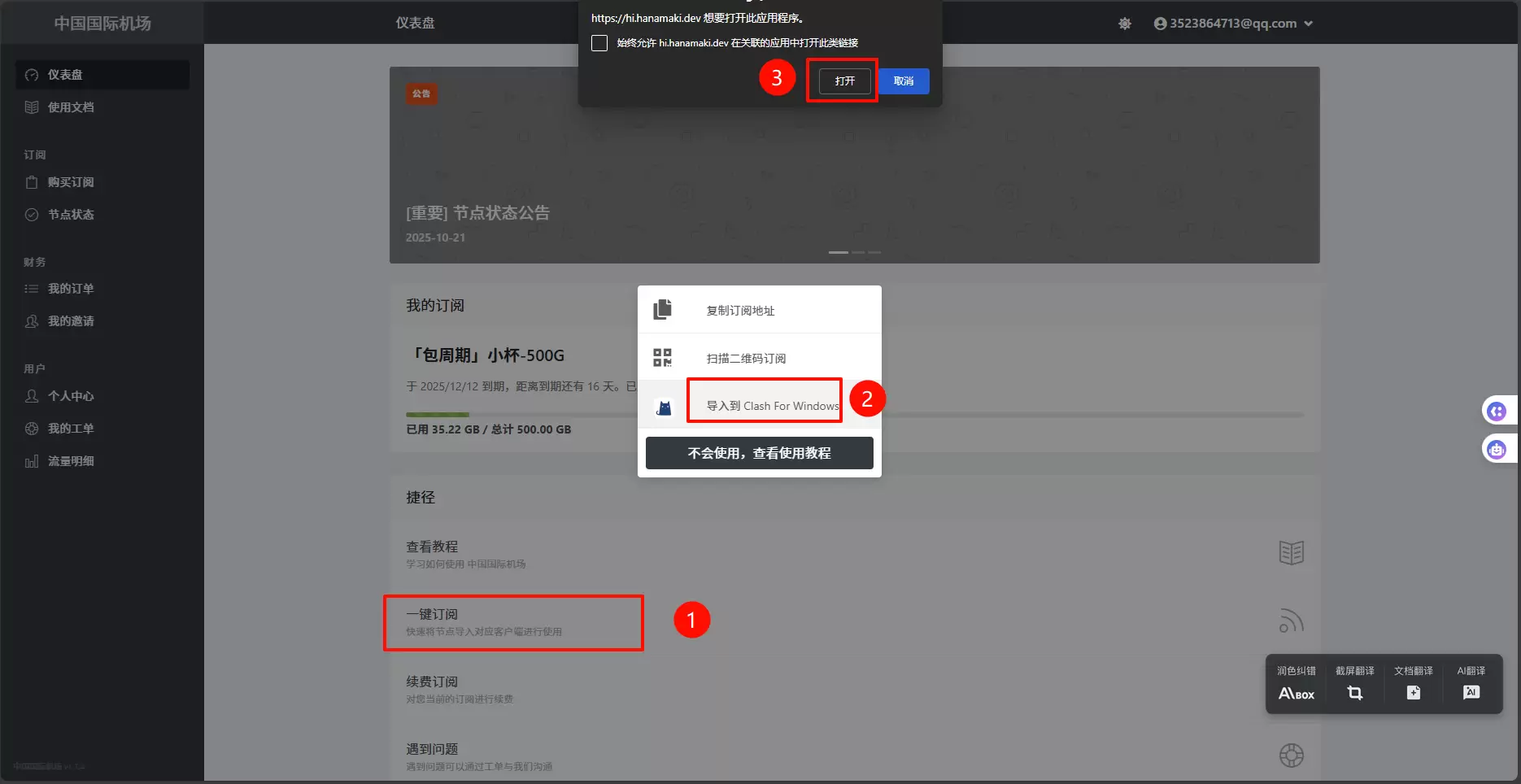The height and width of the screenshot is (784, 1521).
Task: Select the 截屏翻译 crop icon
Action: [1354, 691]
